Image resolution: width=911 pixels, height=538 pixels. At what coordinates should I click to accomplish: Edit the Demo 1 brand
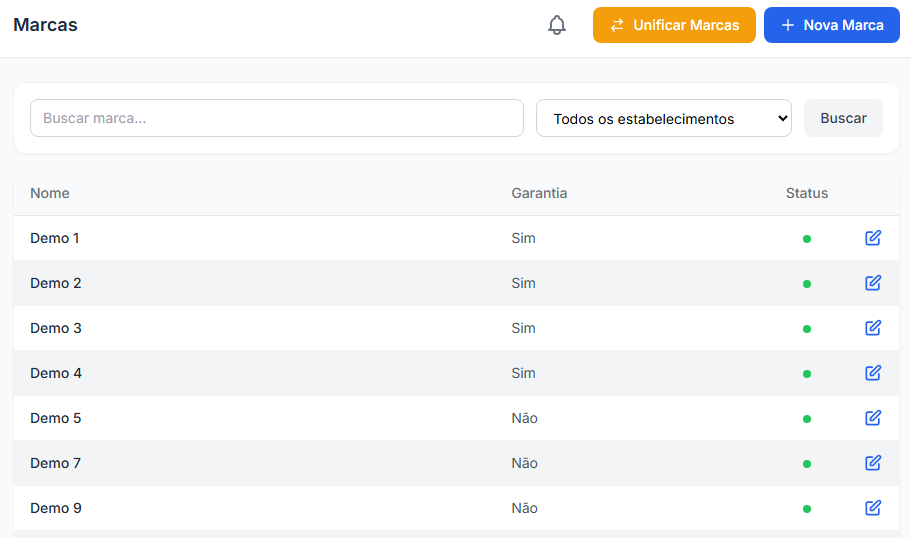[873, 238]
